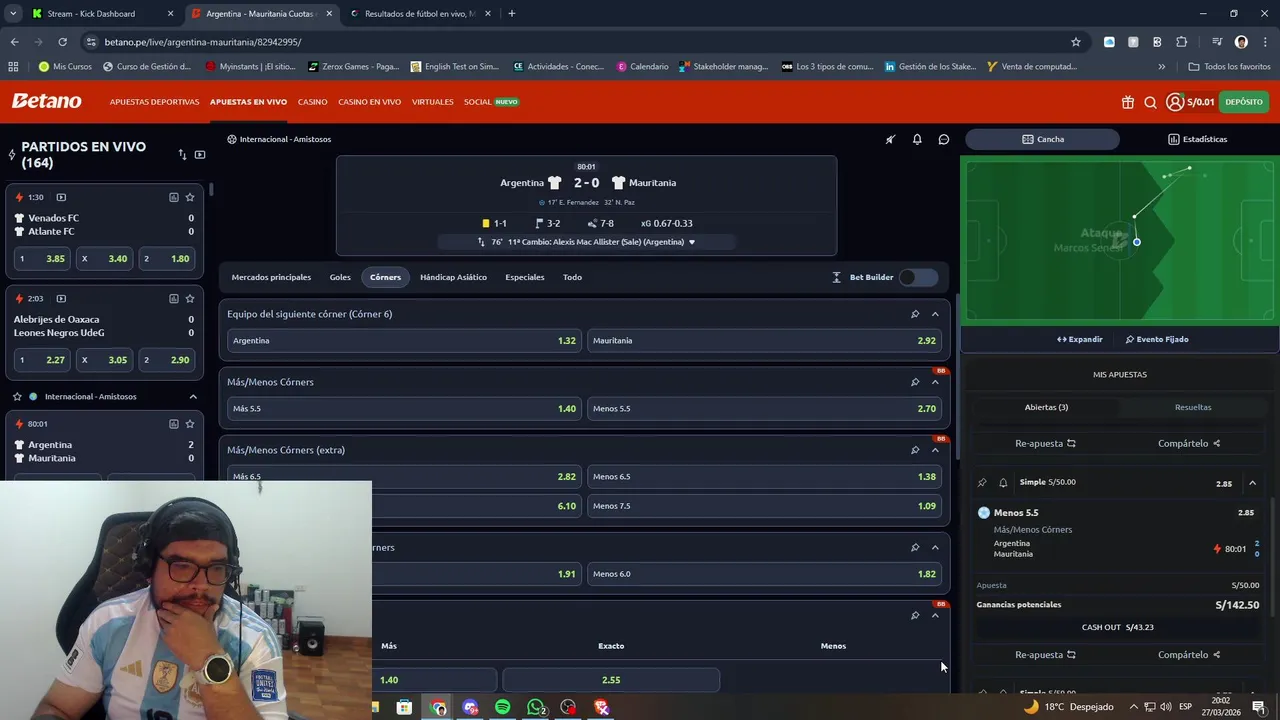
Task: Pin Más/Menos Córners (extra) market
Action: click(x=914, y=450)
